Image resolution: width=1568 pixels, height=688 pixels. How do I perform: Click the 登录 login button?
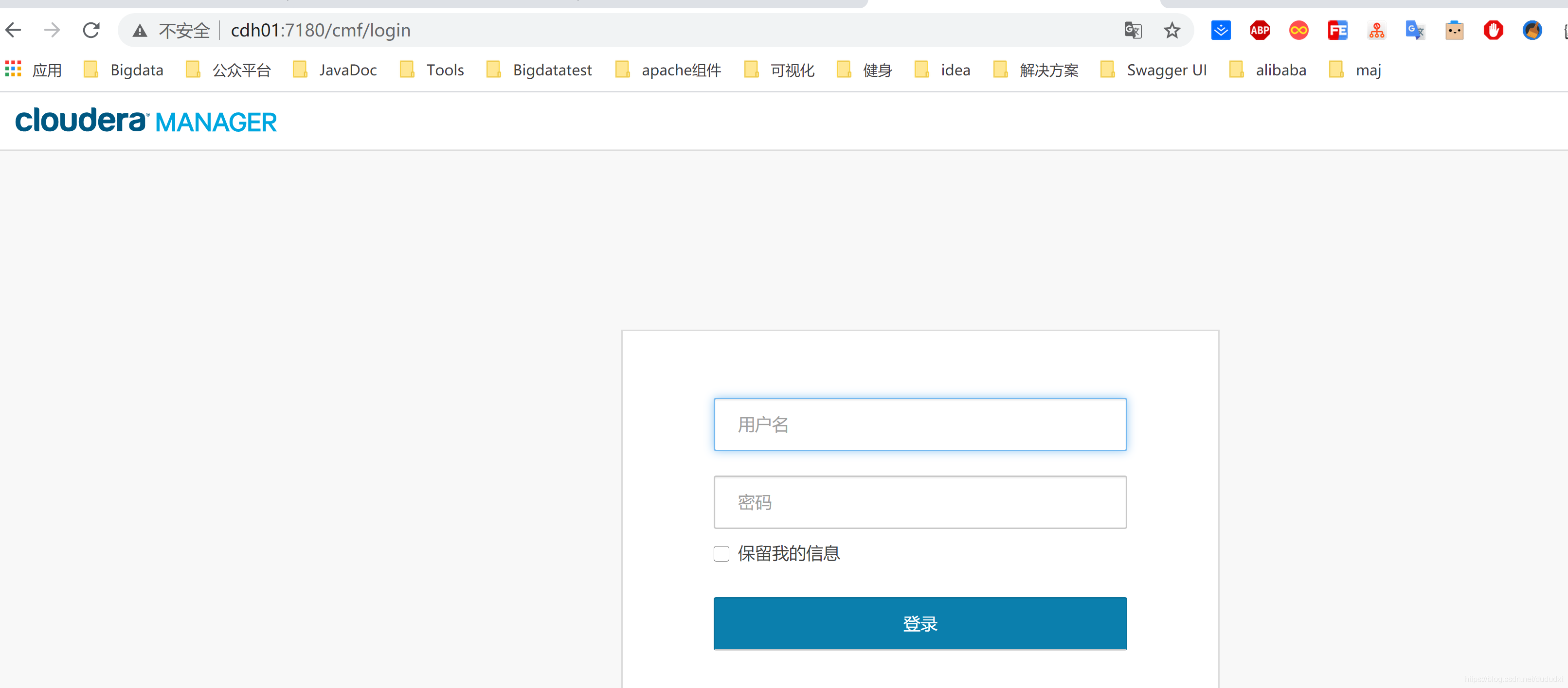(920, 623)
